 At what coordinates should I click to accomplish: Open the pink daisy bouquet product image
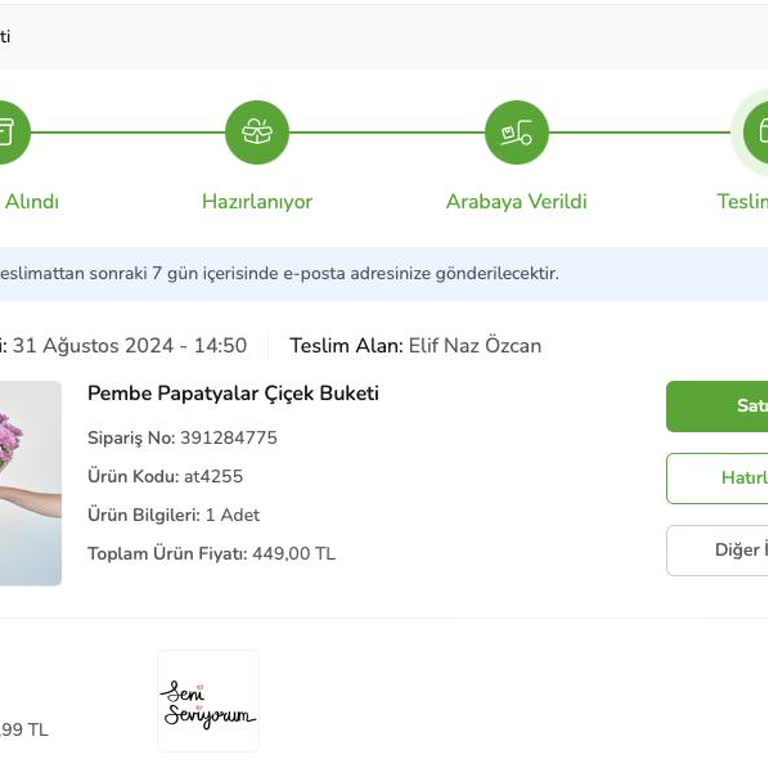point(29,482)
